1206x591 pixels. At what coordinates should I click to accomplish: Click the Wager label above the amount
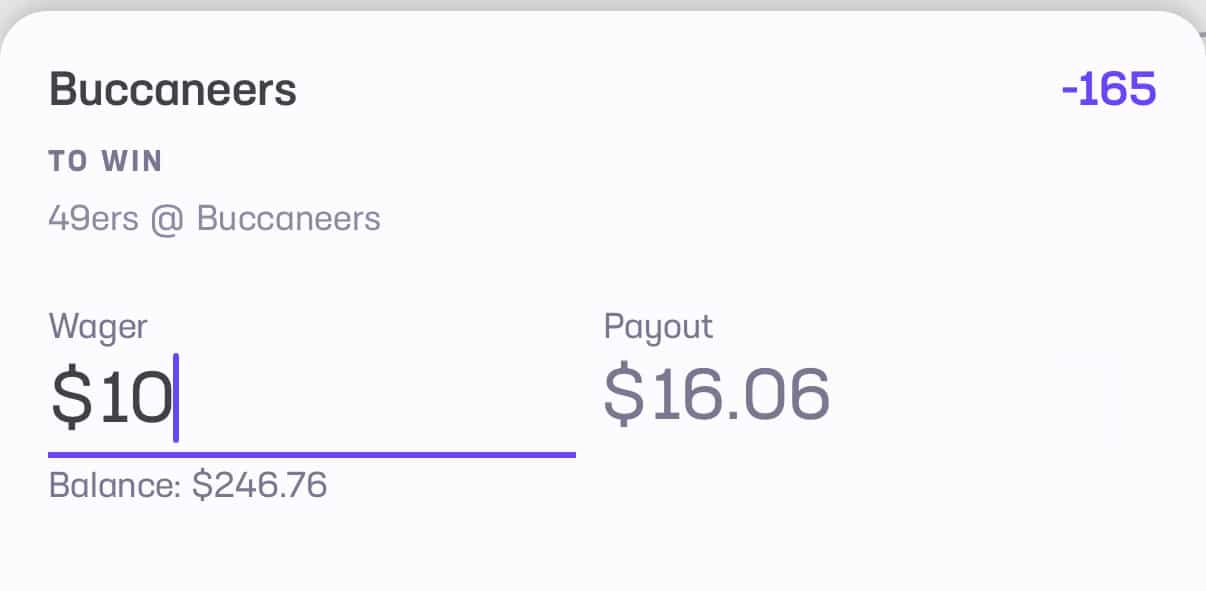98,326
